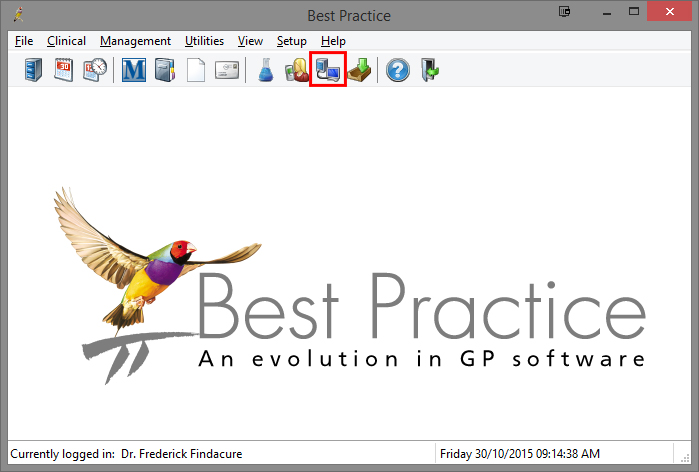Open the Clinical menu
Image resolution: width=699 pixels, height=472 pixels.
point(65,41)
